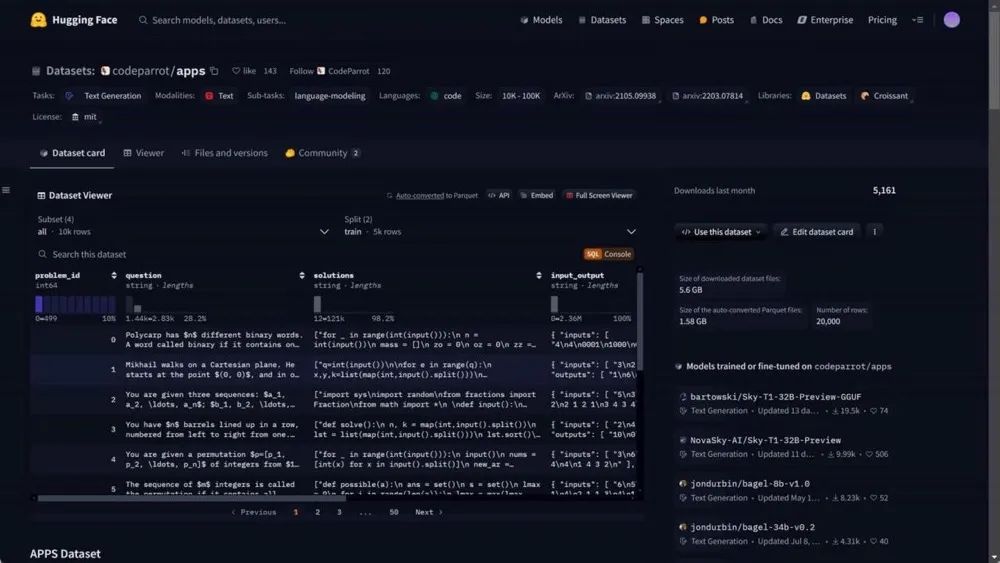This screenshot has width=1000, height=563.
Task: Click the Hugging Face logo icon
Action: point(38,20)
